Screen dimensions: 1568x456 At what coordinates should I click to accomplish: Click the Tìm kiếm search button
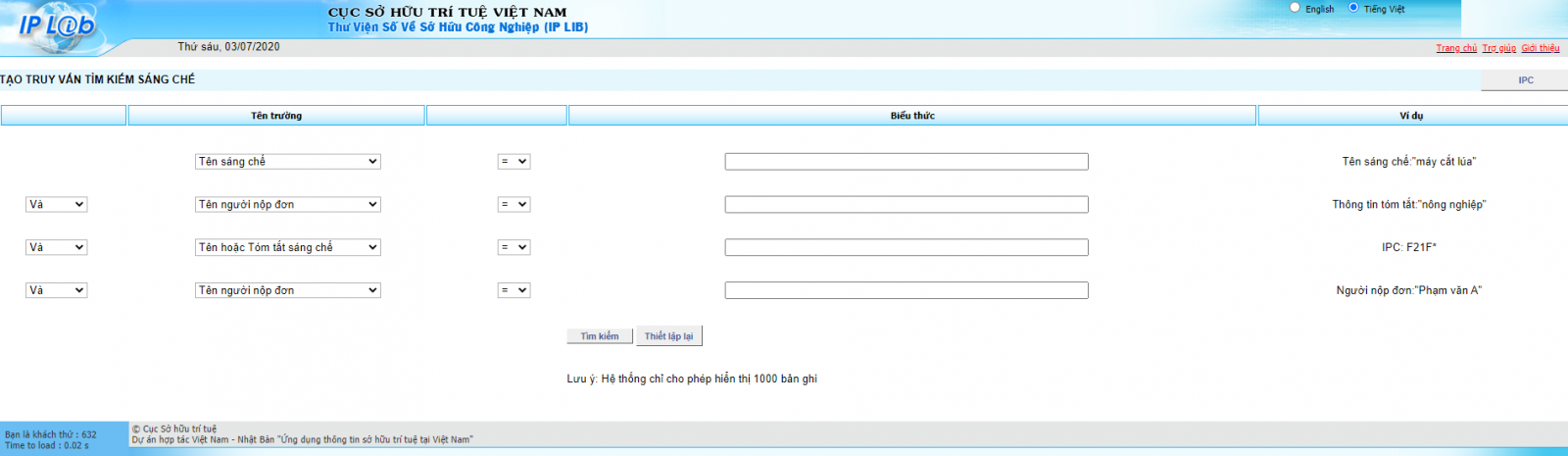[x=600, y=336]
